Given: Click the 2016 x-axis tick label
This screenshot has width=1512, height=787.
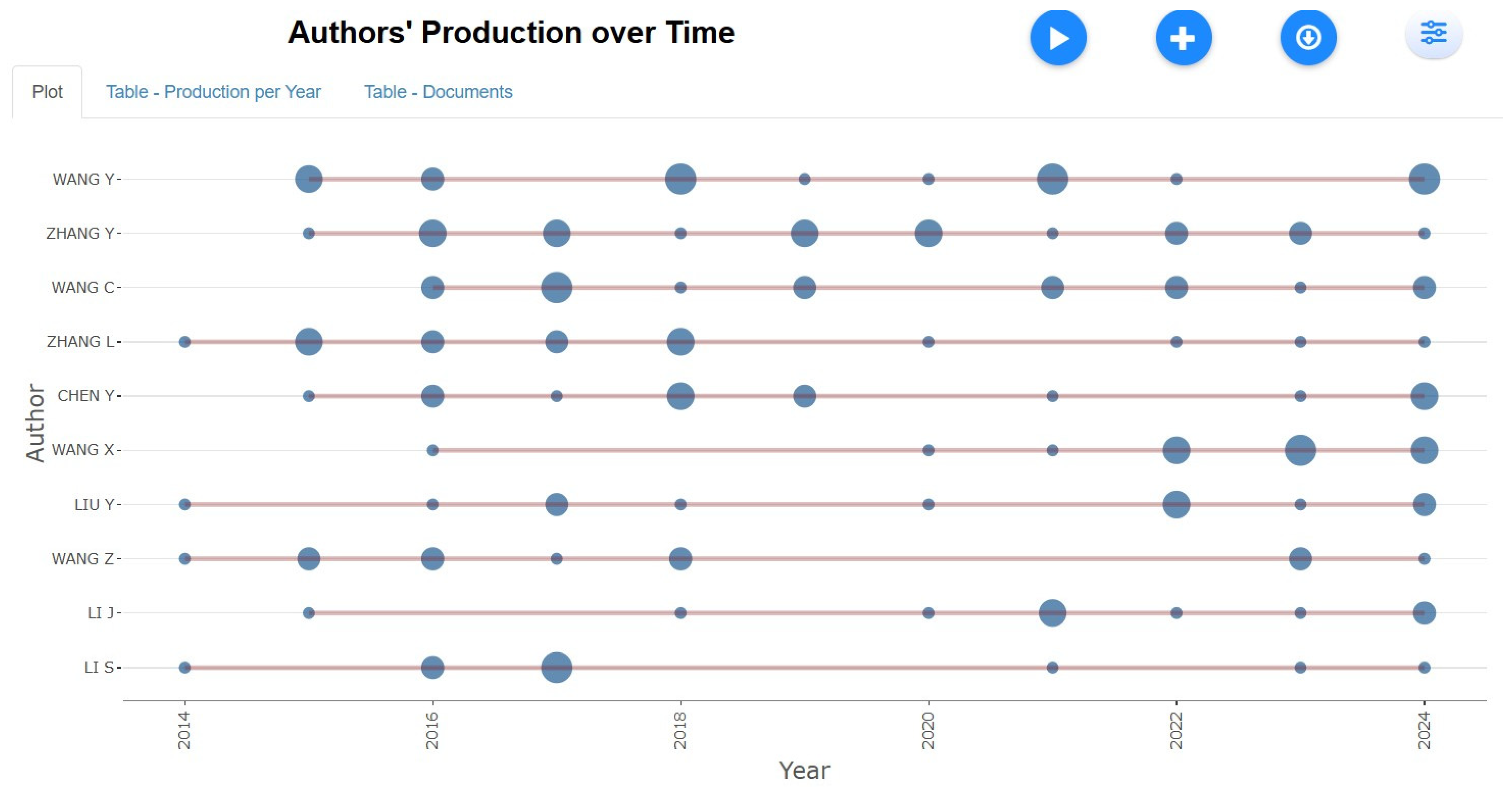Looking at the screenshot, I should 433,730.
